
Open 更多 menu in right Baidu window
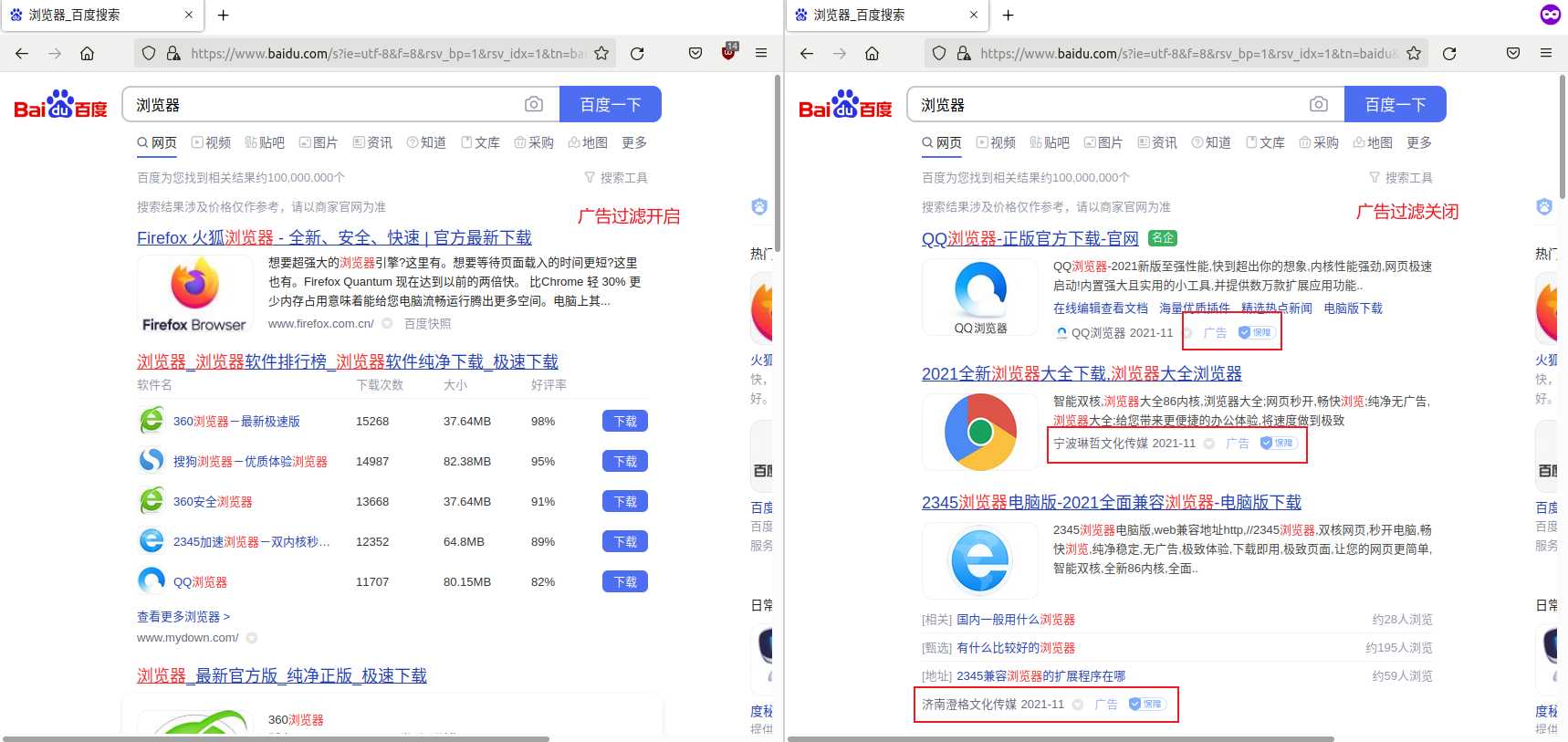[x=1419, y=142]
